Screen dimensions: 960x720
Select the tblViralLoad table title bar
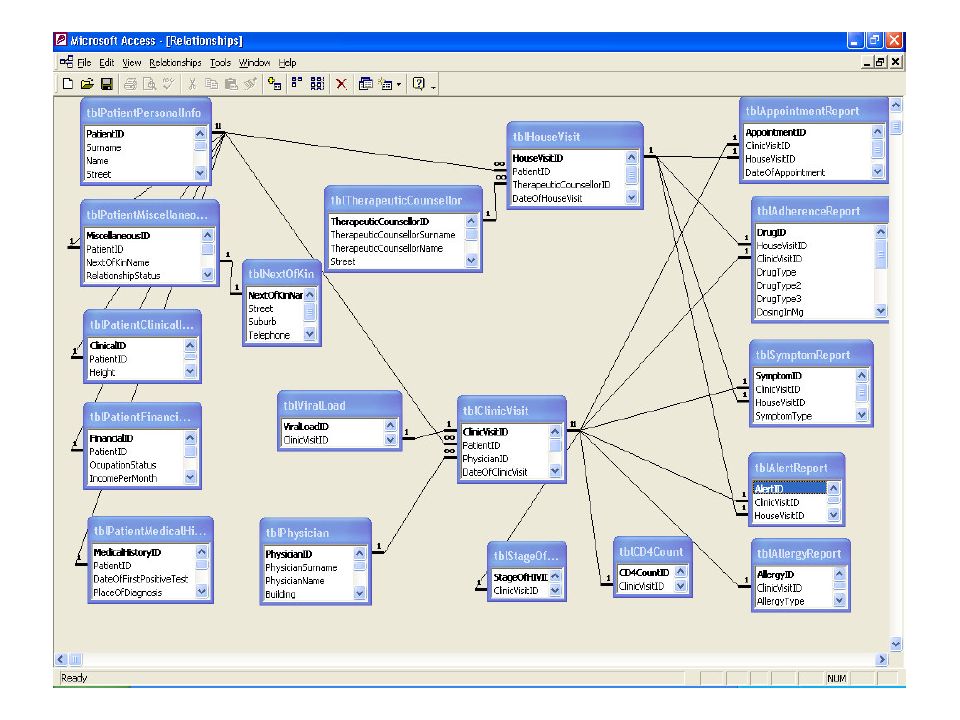point(340,405)
